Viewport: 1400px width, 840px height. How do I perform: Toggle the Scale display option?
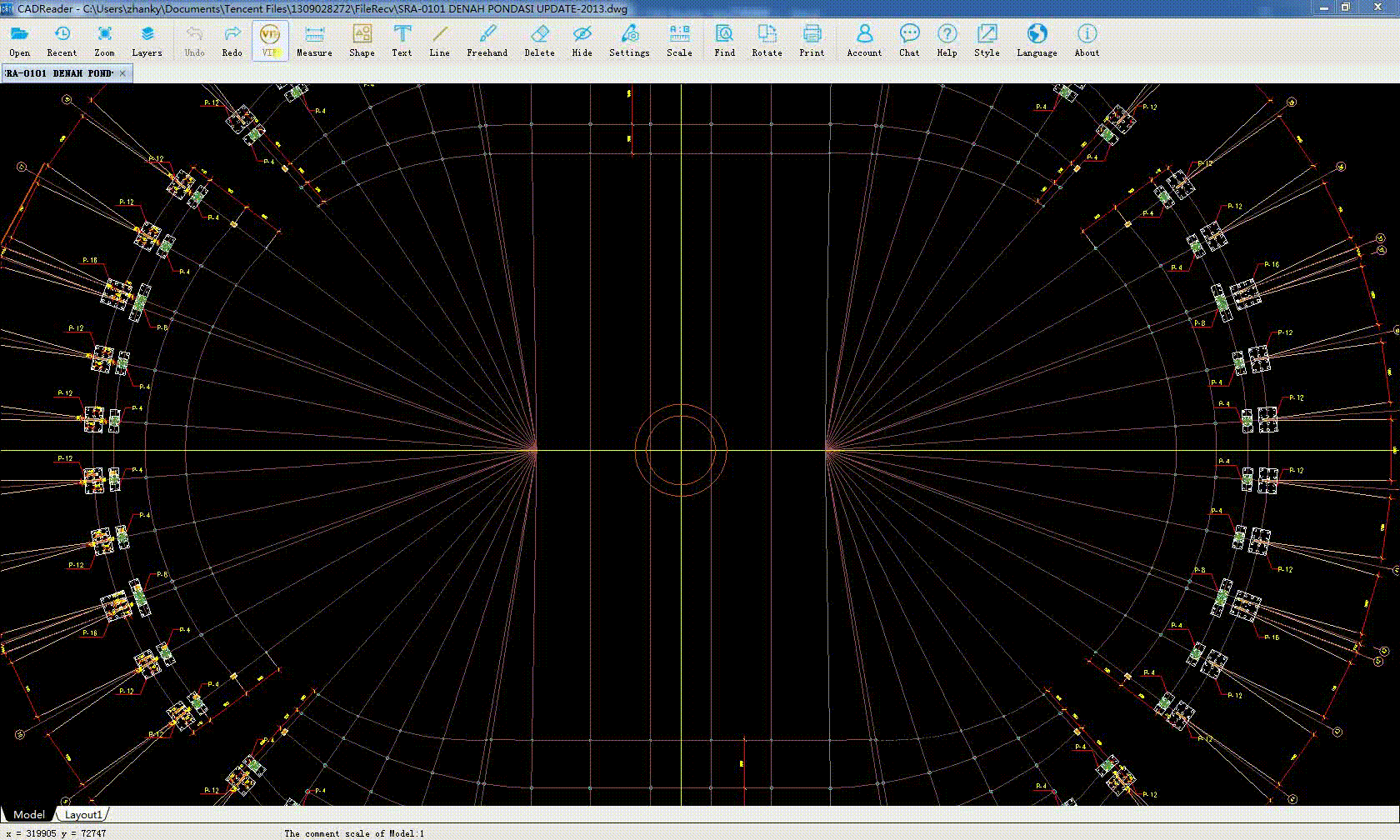point(678,39)
